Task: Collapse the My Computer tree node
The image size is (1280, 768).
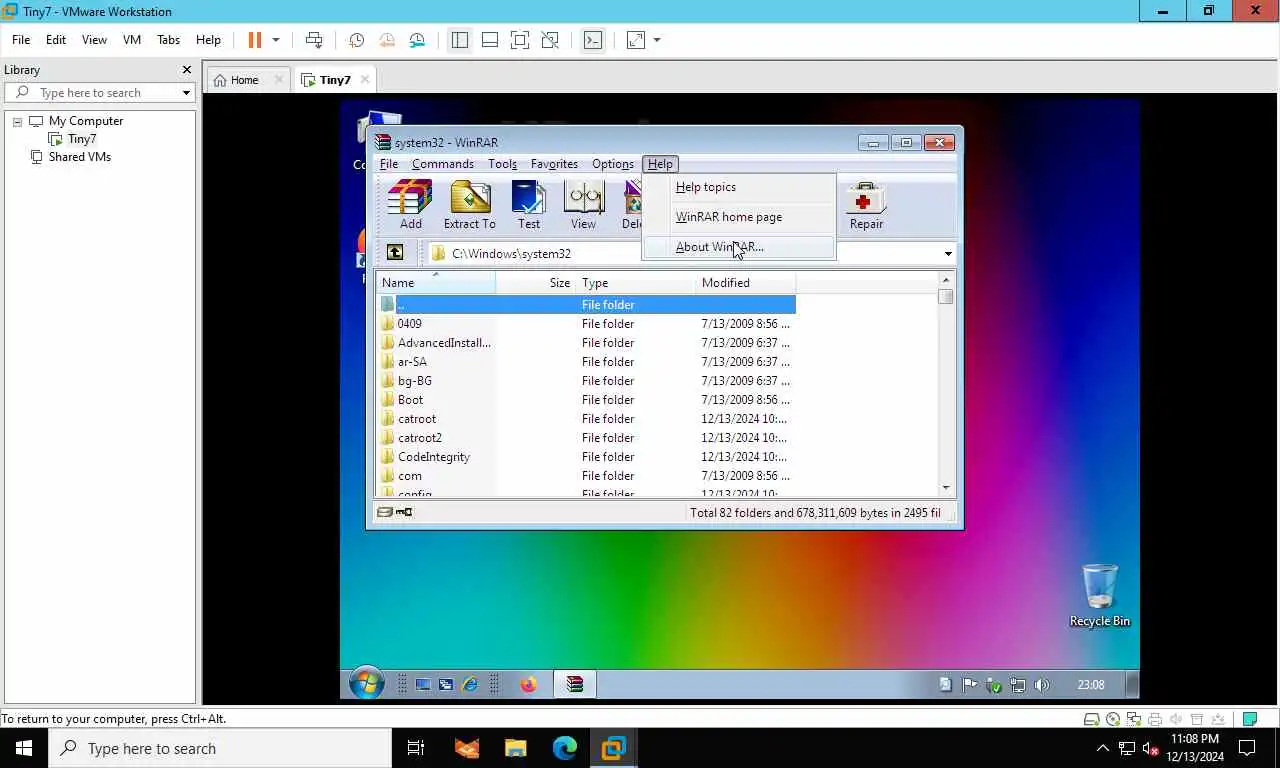Action: (17, 121)
